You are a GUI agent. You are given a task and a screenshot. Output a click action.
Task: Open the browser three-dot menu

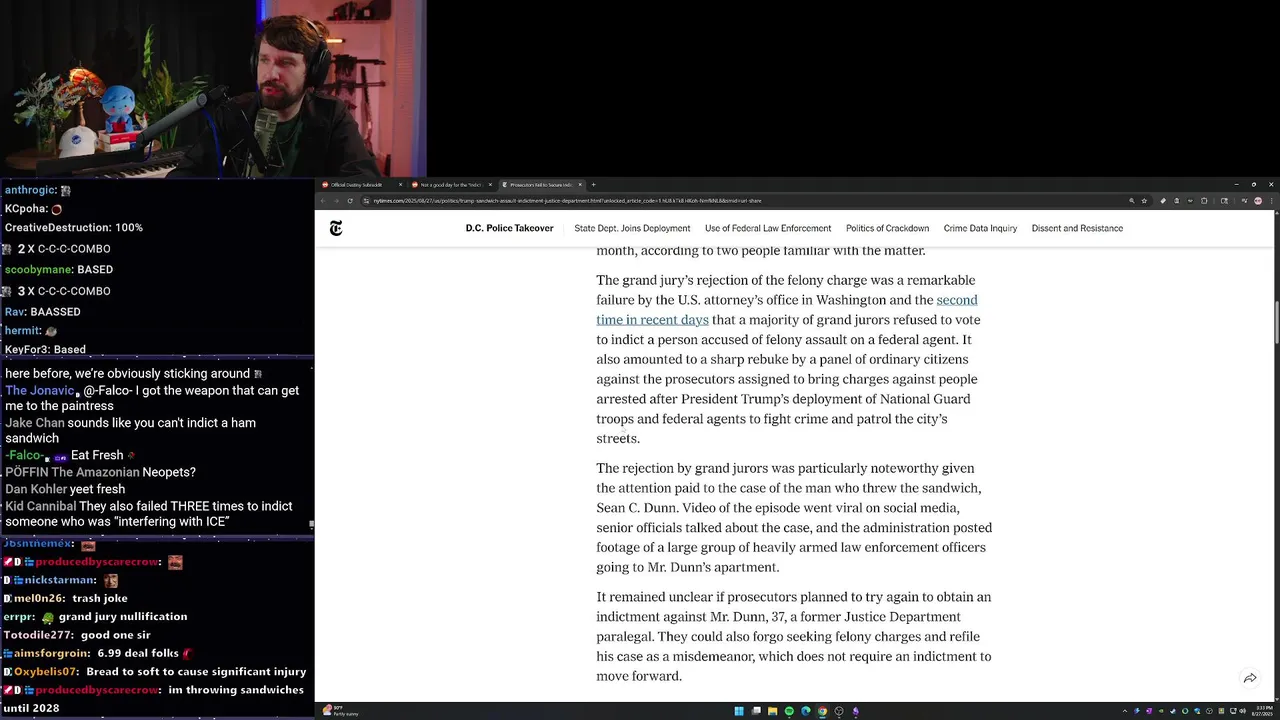tap(1271, 201)
